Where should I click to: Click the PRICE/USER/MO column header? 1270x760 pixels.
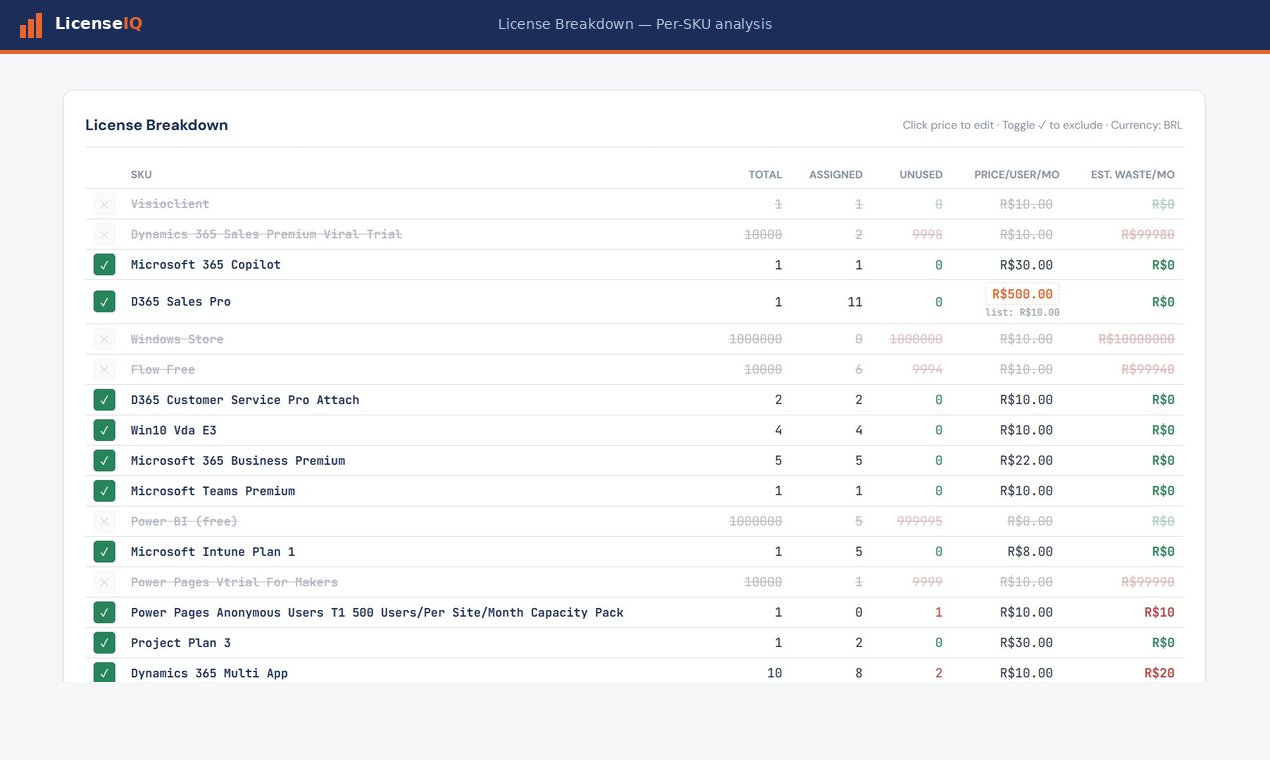[x=1017, y=174]
